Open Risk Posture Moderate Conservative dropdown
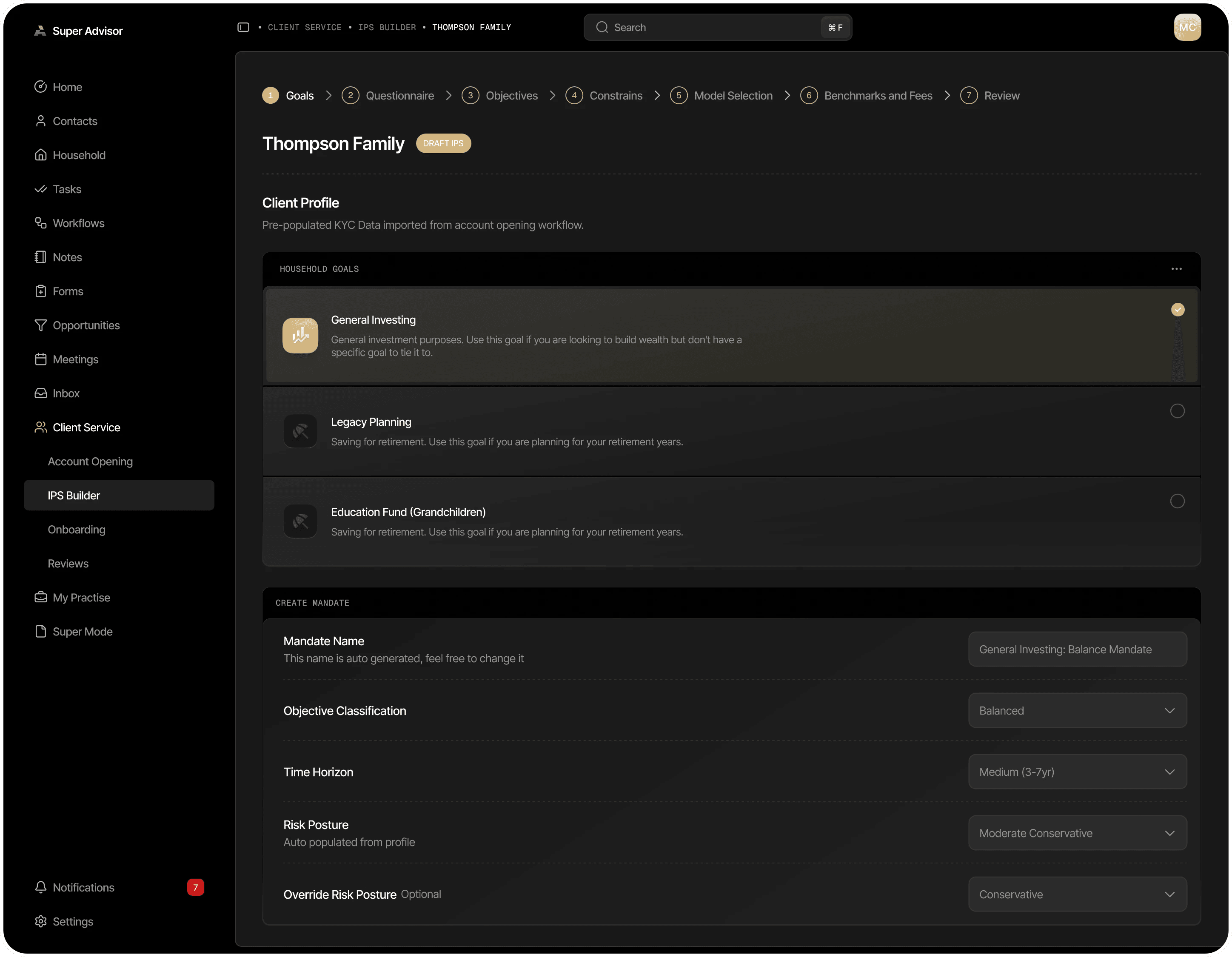The image size is (1232, 957). click(x=1078, y=834)
